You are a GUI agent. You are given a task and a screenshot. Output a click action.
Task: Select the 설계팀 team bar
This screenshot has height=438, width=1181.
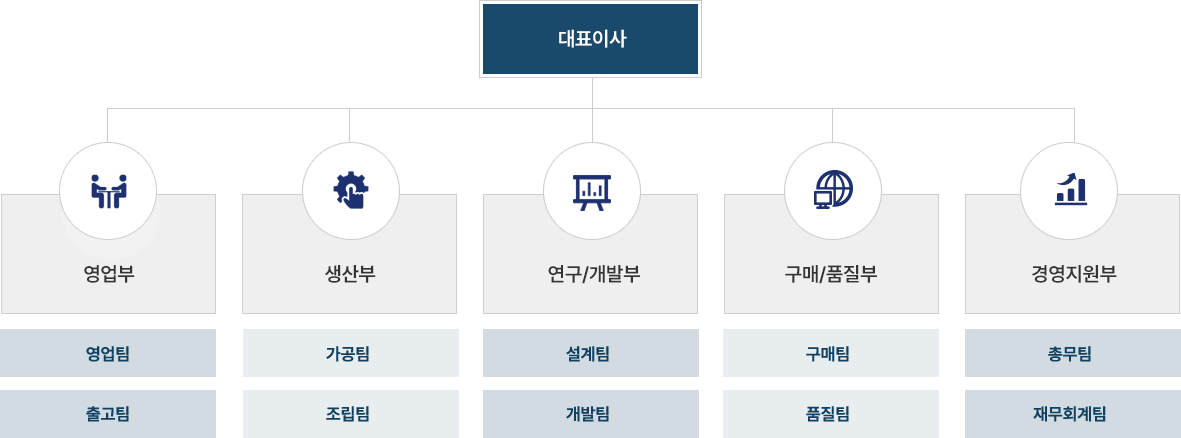coord(590,353)
